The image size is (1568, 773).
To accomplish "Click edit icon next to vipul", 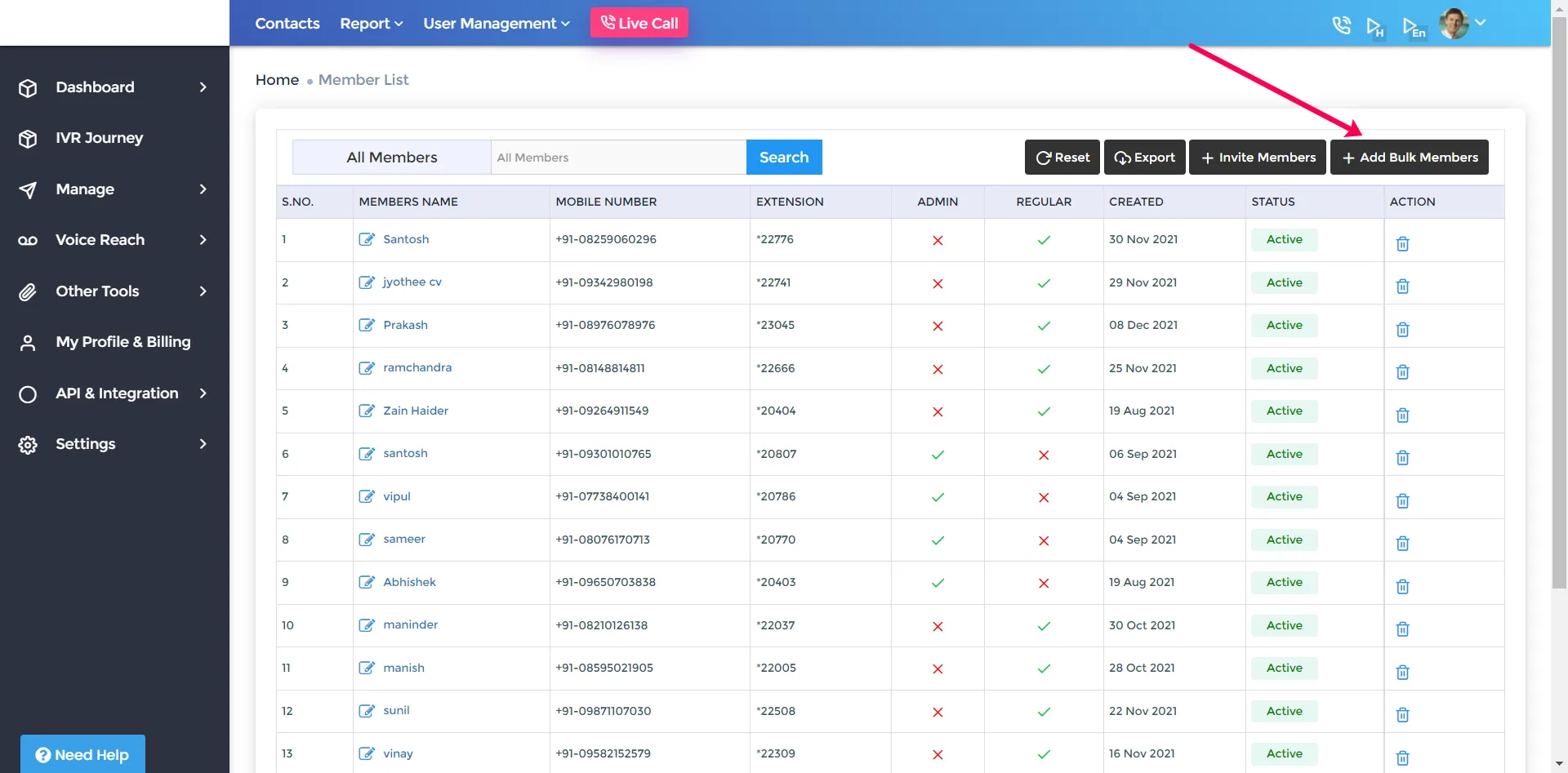I will coord(367,496).
